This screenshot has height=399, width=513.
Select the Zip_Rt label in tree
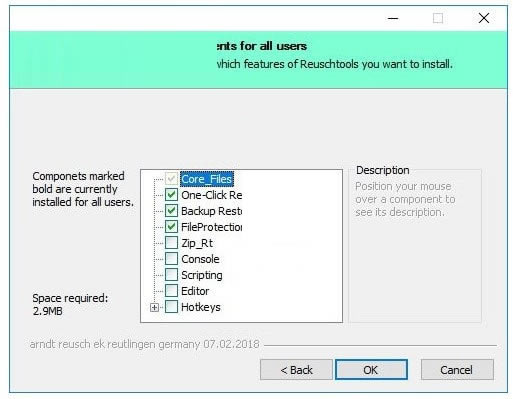[x=197, y=243]
